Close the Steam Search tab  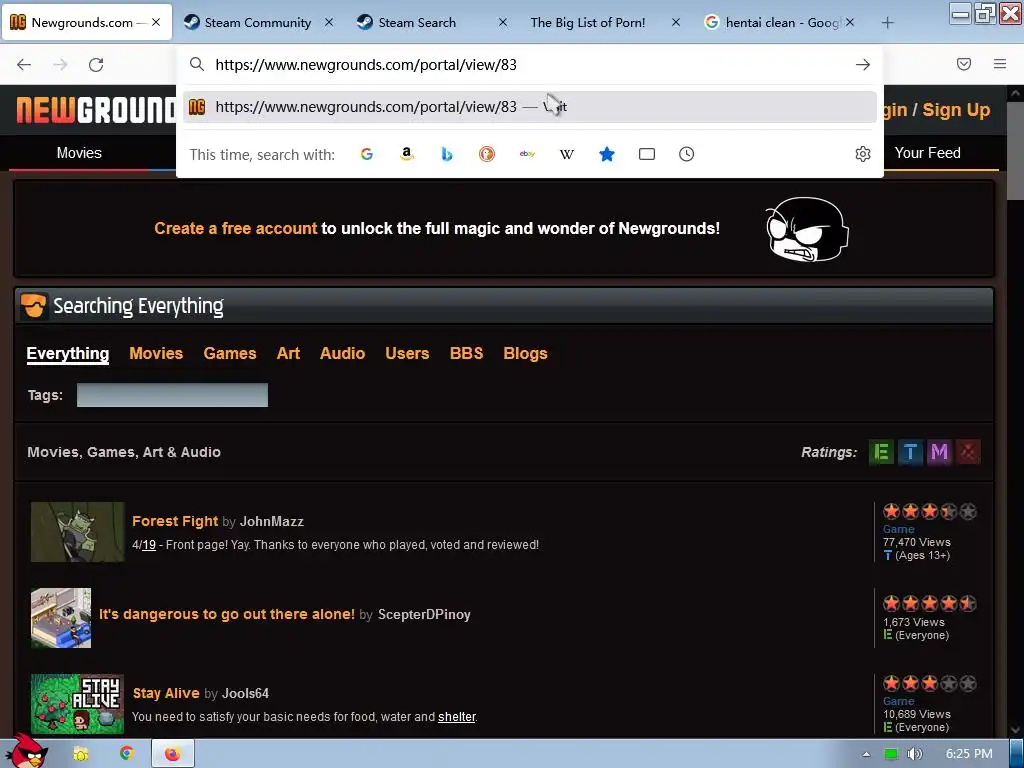503,22
